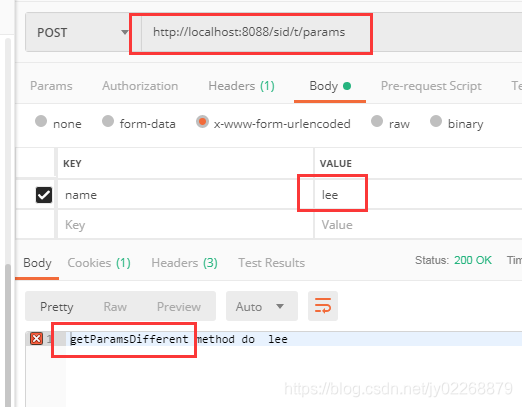
Task: Select the none body type
Action: pos(41,121)
